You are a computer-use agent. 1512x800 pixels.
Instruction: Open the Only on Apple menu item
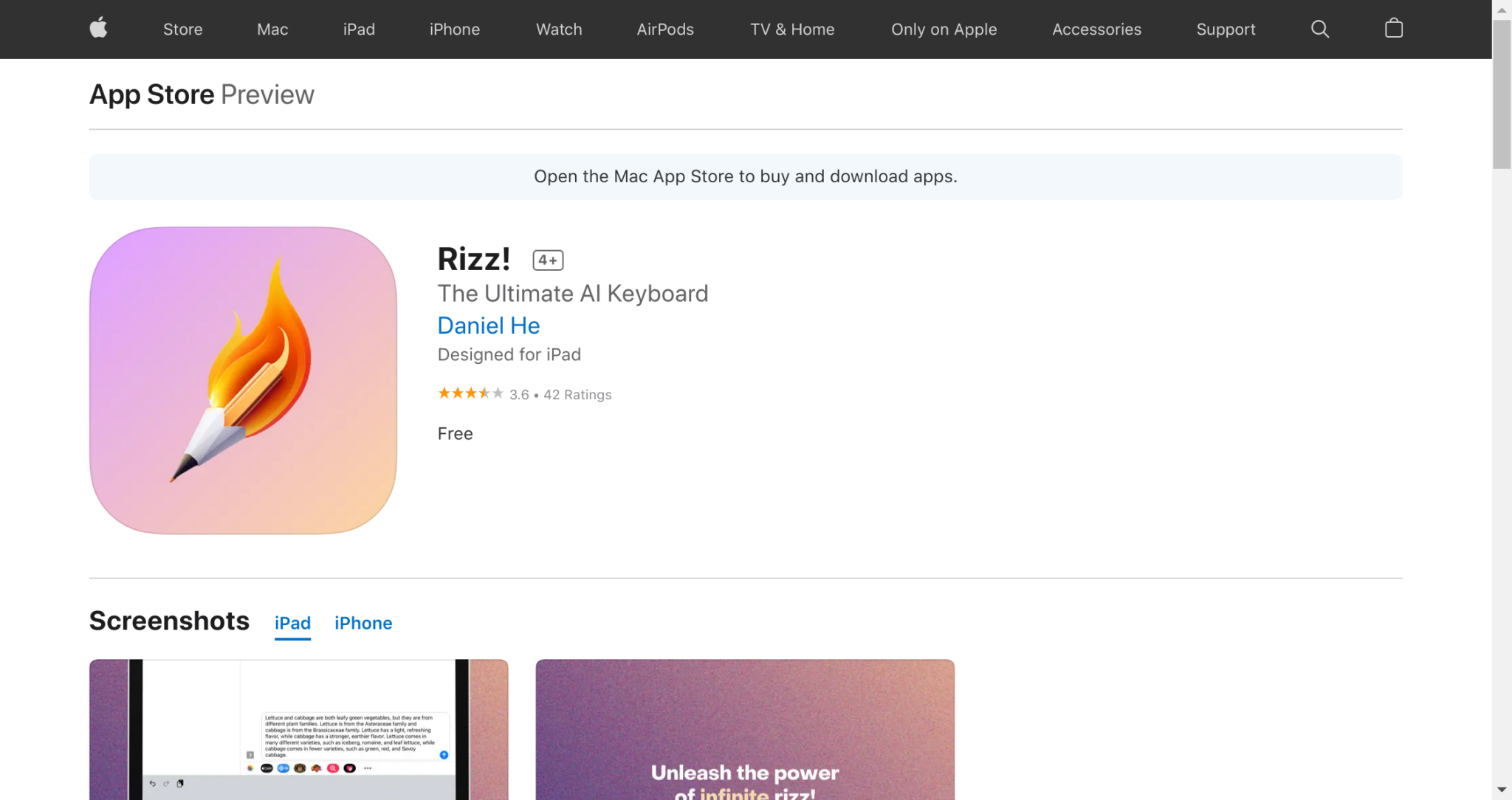point(944,30)
